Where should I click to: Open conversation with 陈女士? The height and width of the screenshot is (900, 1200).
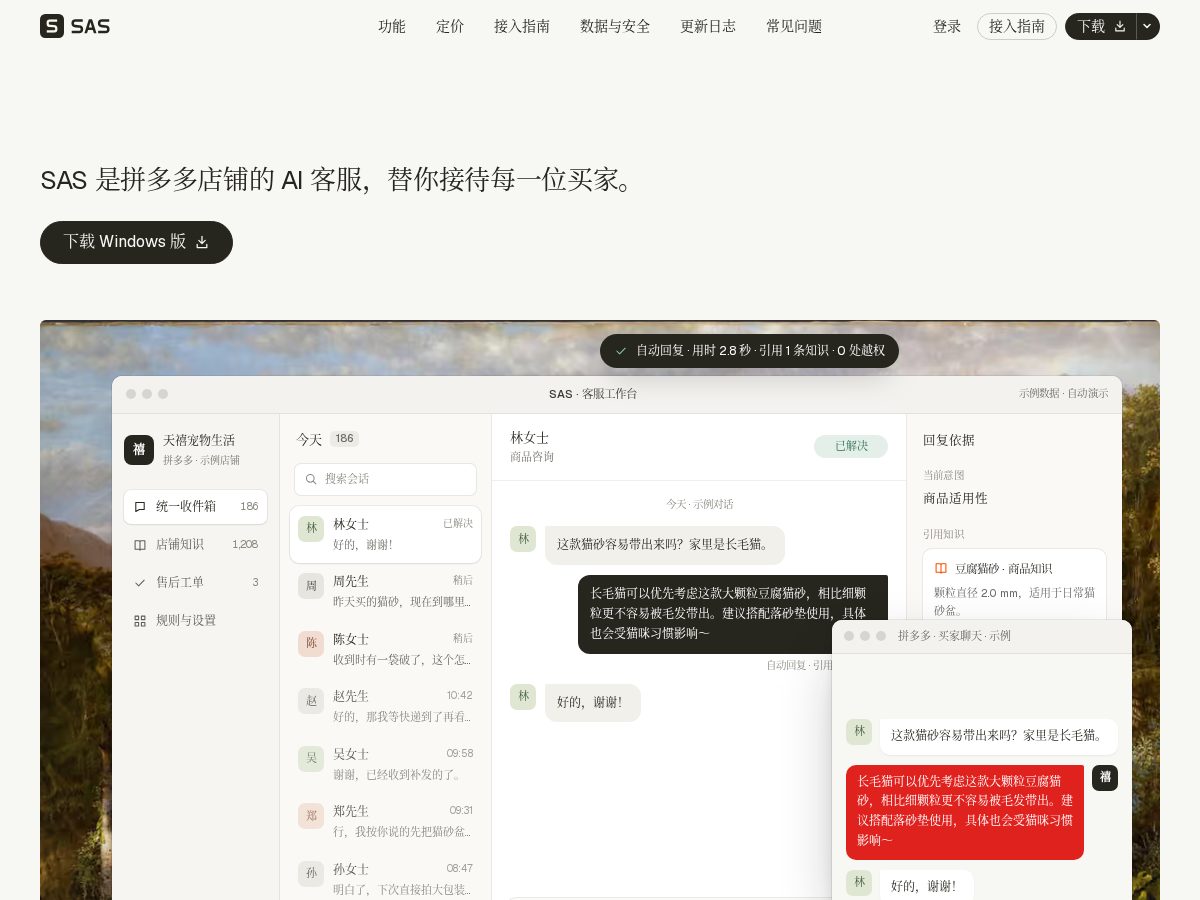385,649
